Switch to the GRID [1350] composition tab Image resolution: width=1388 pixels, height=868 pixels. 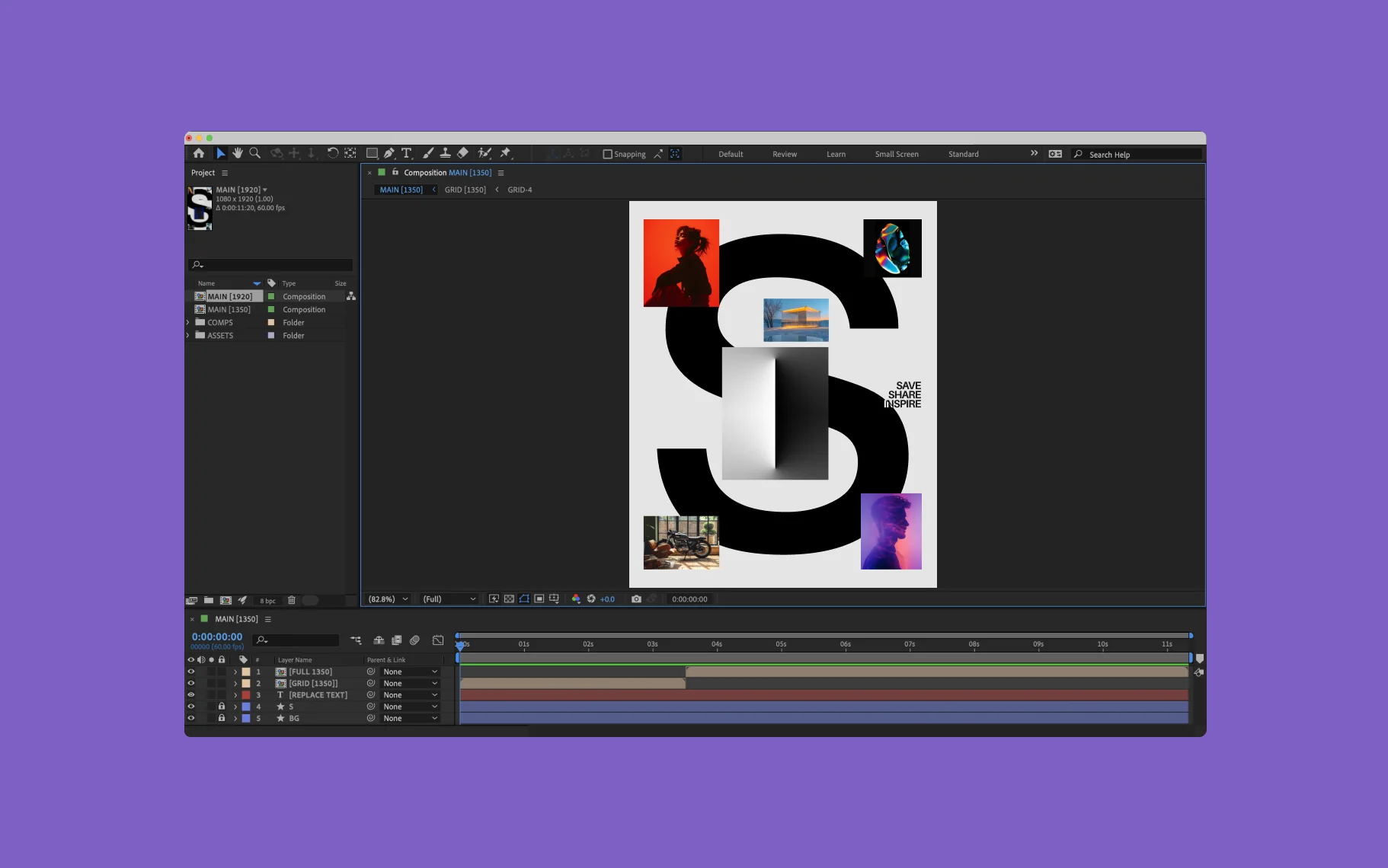[465, 190]
